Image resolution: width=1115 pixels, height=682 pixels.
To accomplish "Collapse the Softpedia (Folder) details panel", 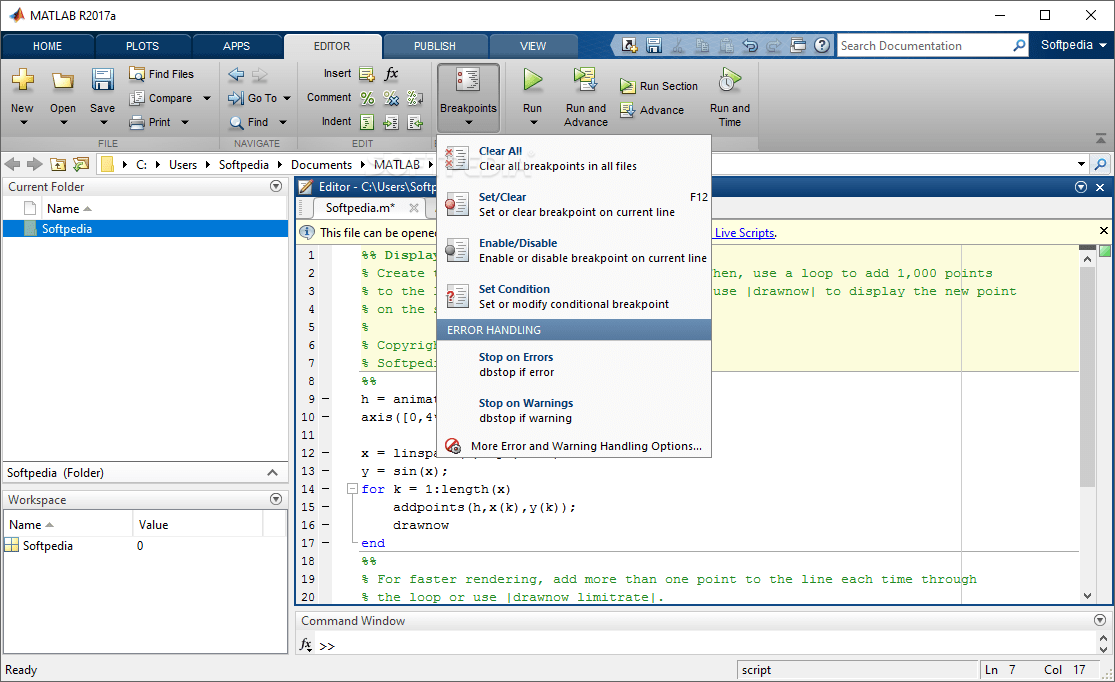I will click(x=272, y=473).
